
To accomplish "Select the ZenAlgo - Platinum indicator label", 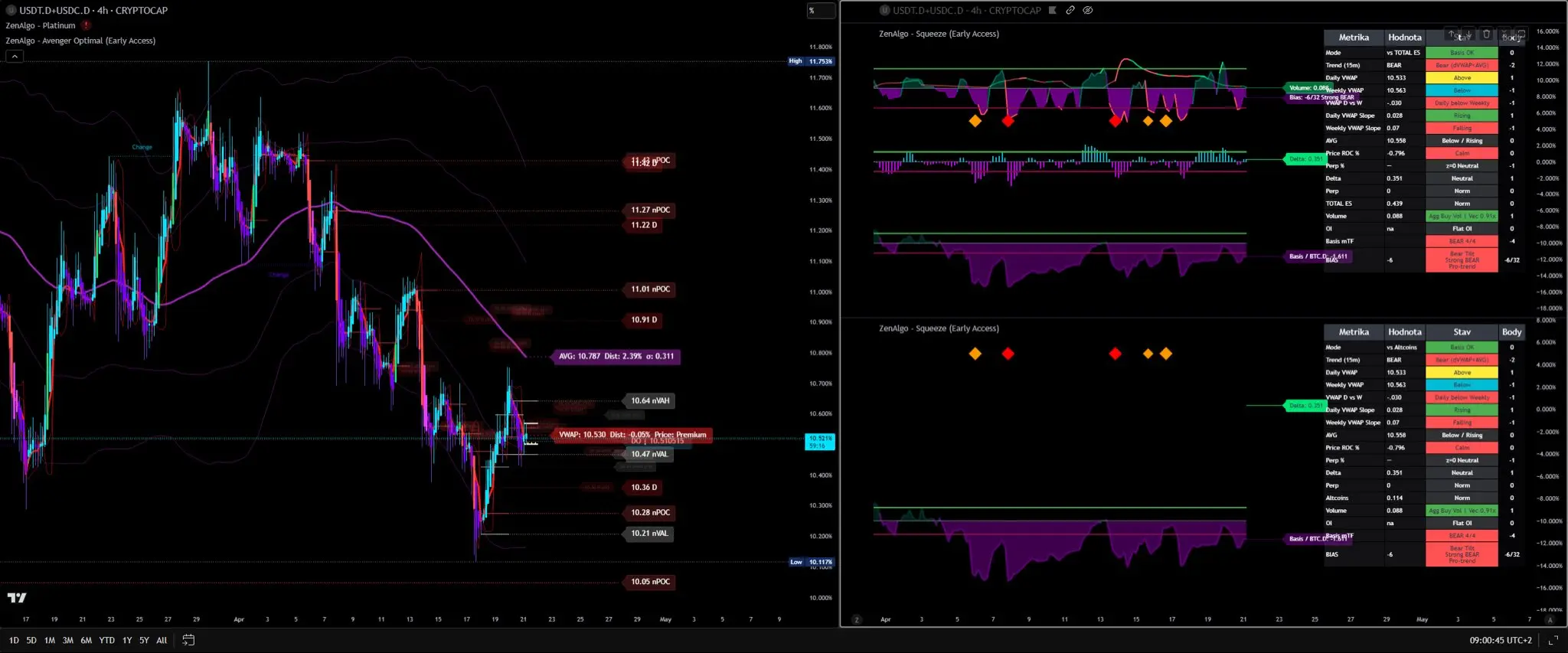I will click(x=41, y=25).
